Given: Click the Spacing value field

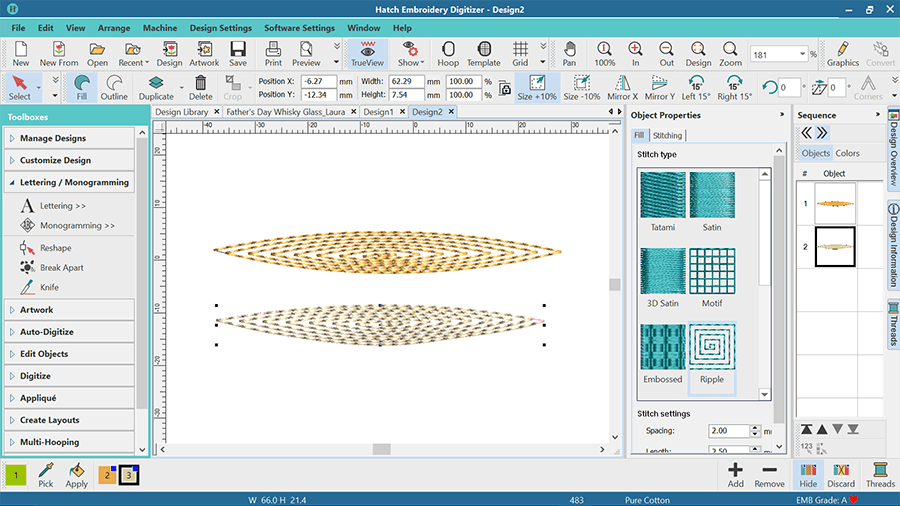Looking at the screenshot, I should (x=728, y=431).
